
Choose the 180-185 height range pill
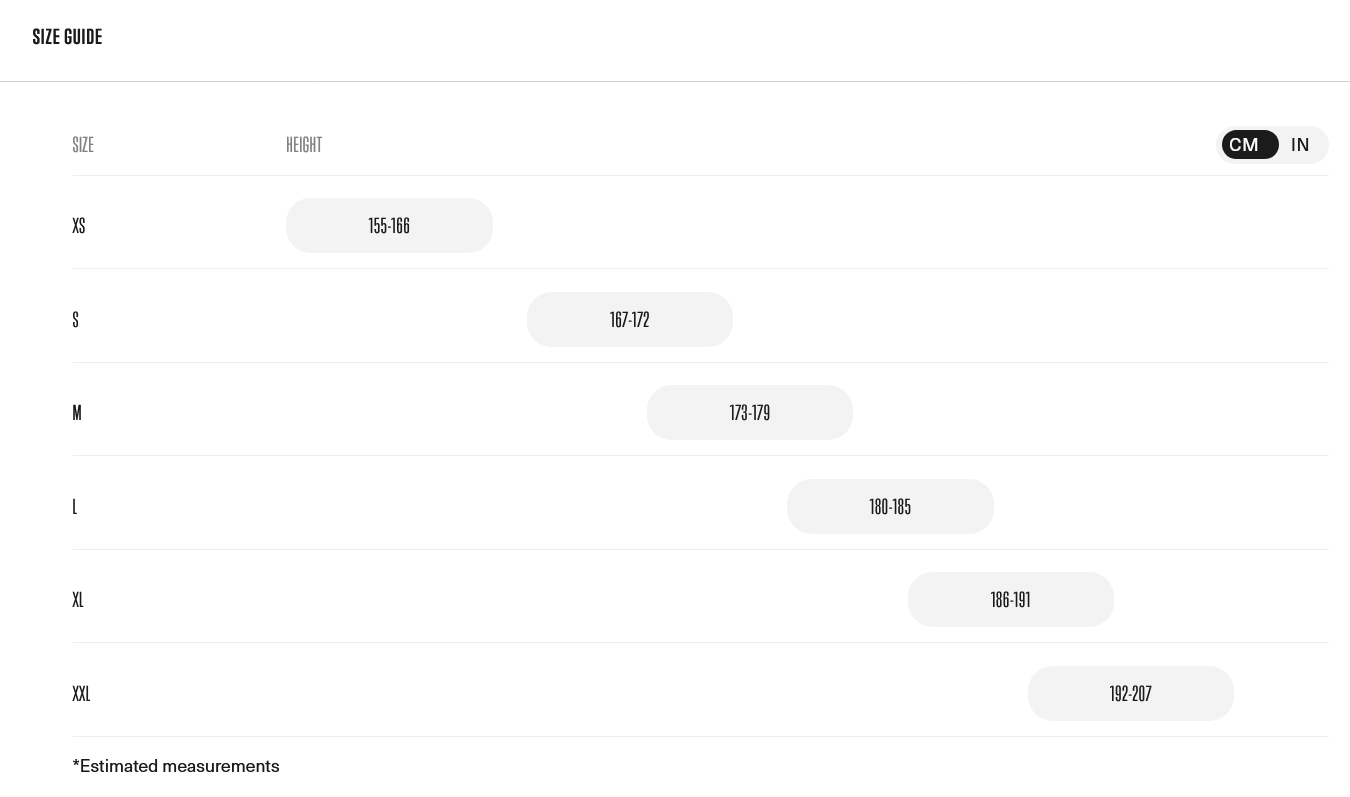[x=890, y=507]
